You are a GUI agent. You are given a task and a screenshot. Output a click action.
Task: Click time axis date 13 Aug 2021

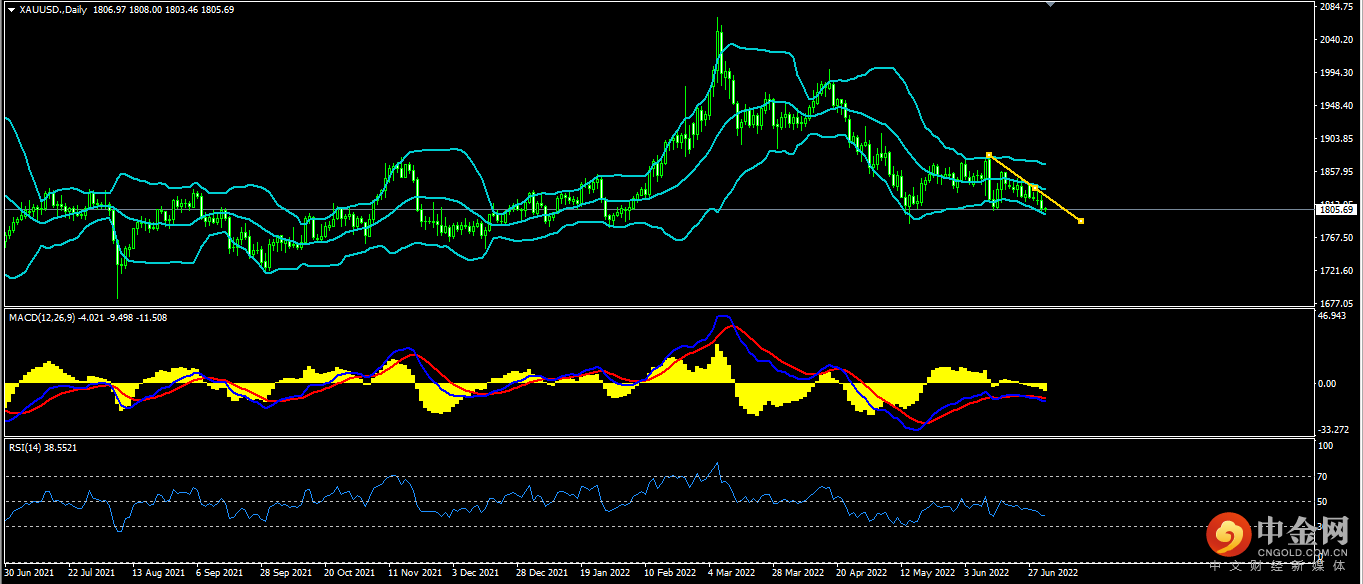tap(158, 574)
